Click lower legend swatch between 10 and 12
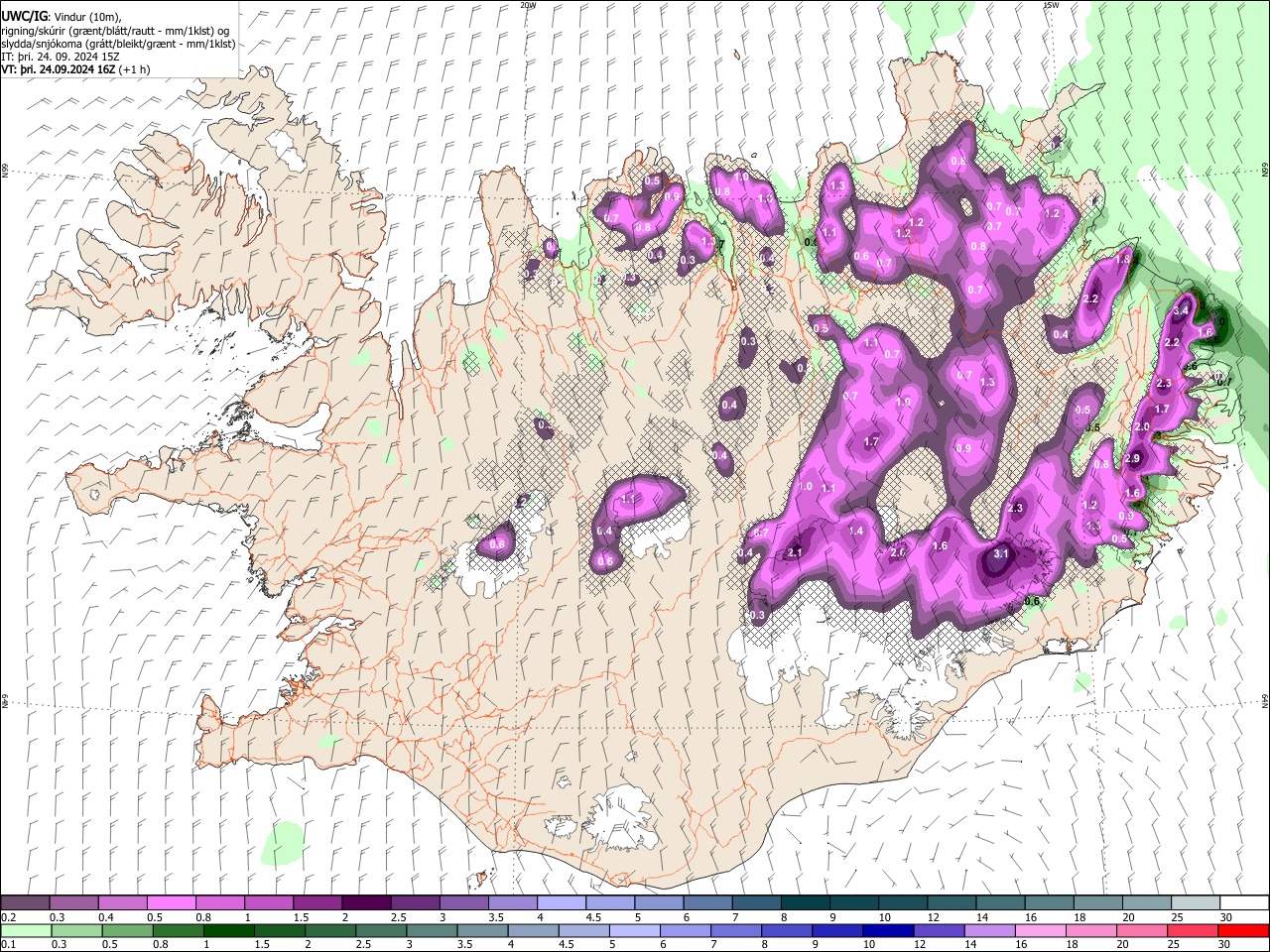Image resolution: width=1270 pixels, height=952 pixels. click(x=888, y=931)
